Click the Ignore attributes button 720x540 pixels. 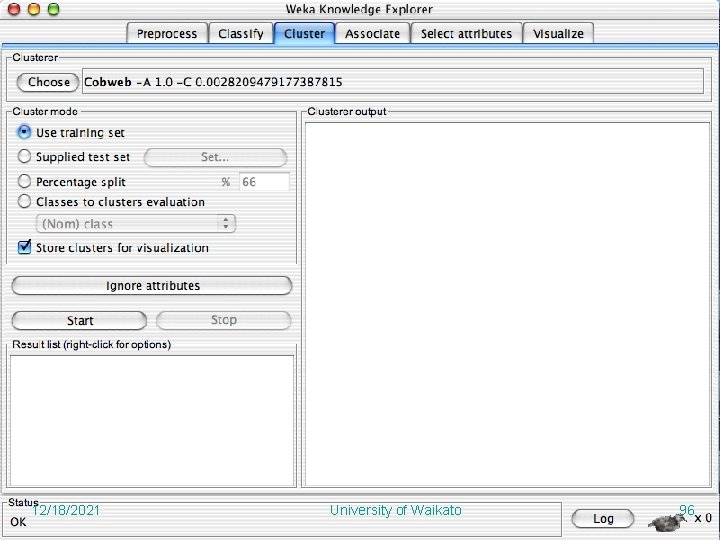click(x=152, y=286)
